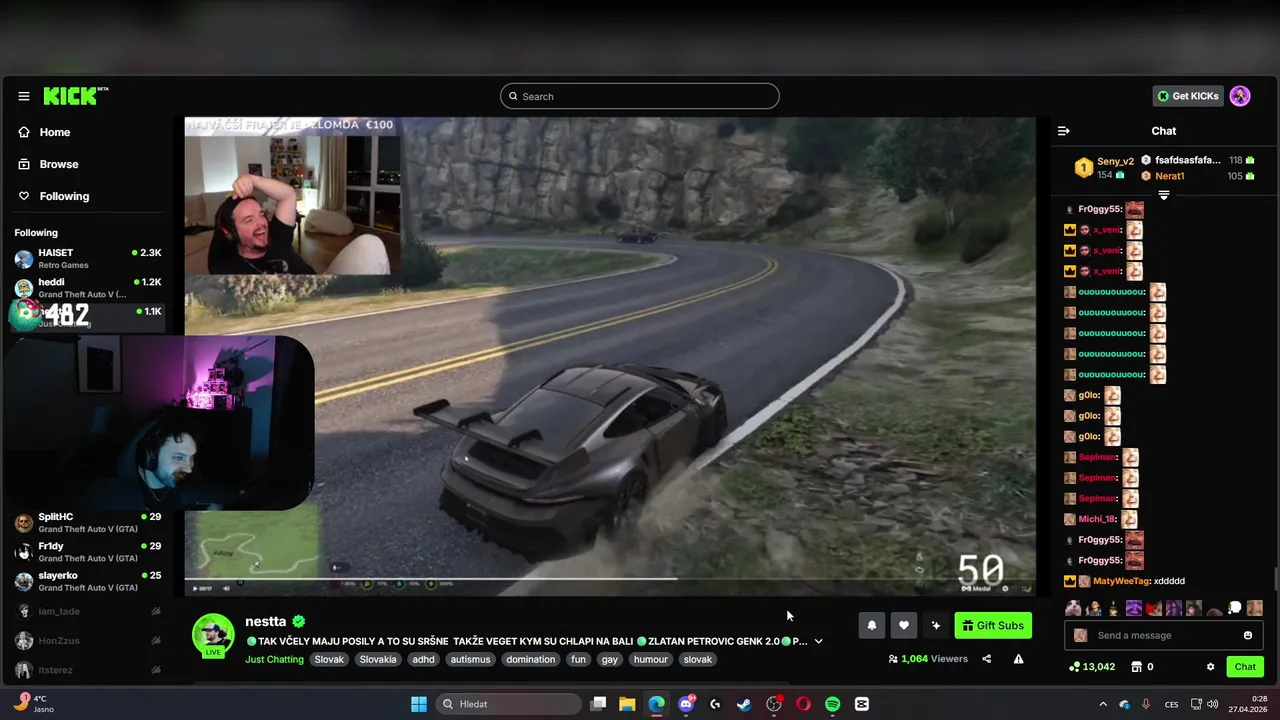This screenshot has width=1280, height=720.
Task: Select the domination tag
Action: click(x=530, y=659)
